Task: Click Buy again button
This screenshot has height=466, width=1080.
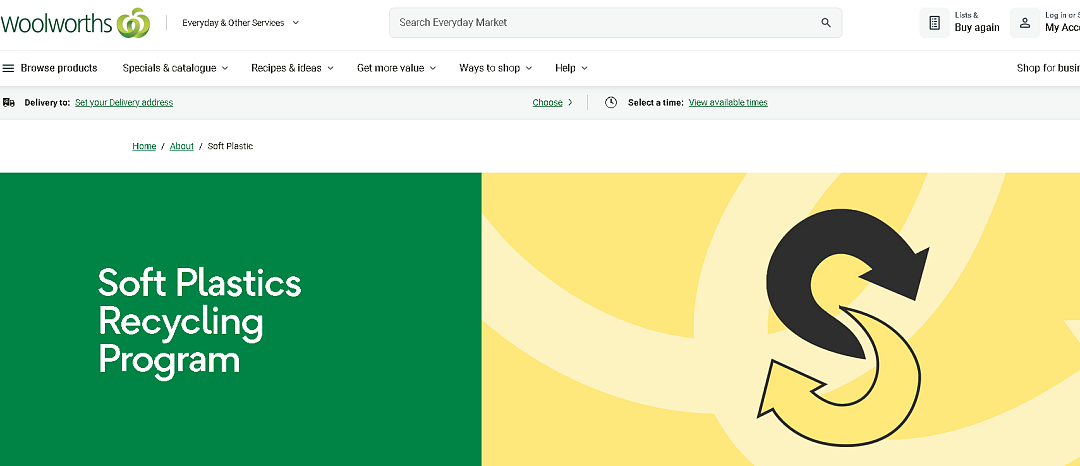Action: 977,28
